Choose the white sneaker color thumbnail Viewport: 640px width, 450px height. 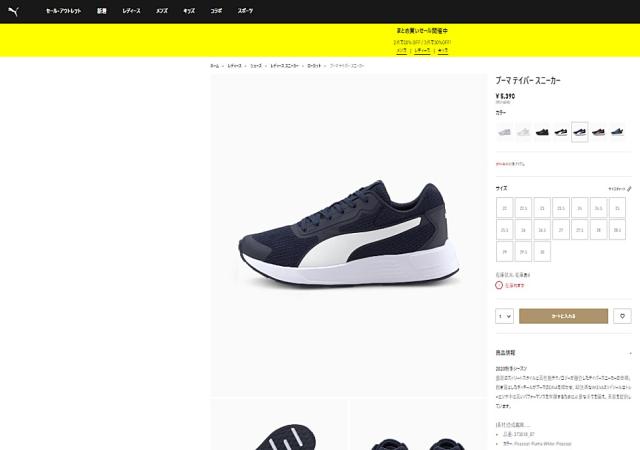523,132
